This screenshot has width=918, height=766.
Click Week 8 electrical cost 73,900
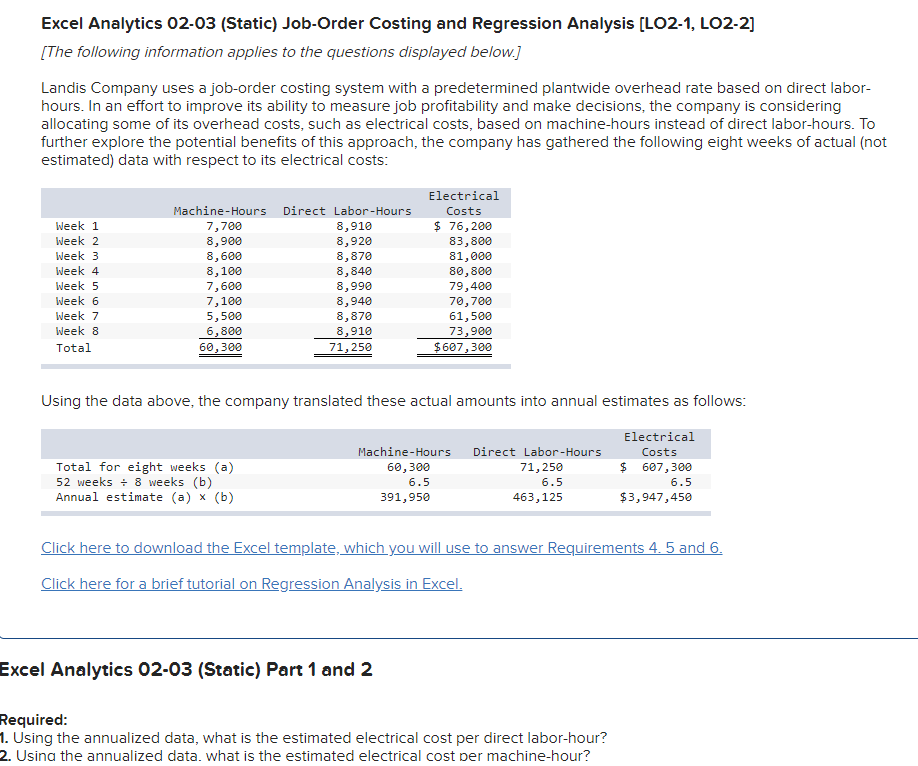[x=470, y=331]
